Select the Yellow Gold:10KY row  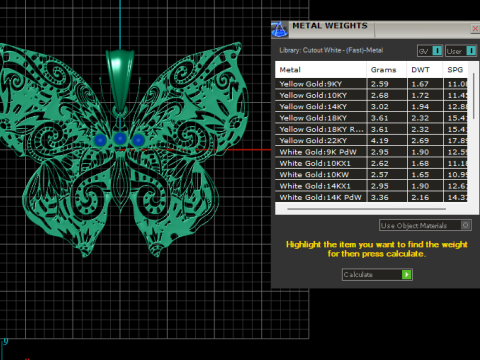(371, 95)
